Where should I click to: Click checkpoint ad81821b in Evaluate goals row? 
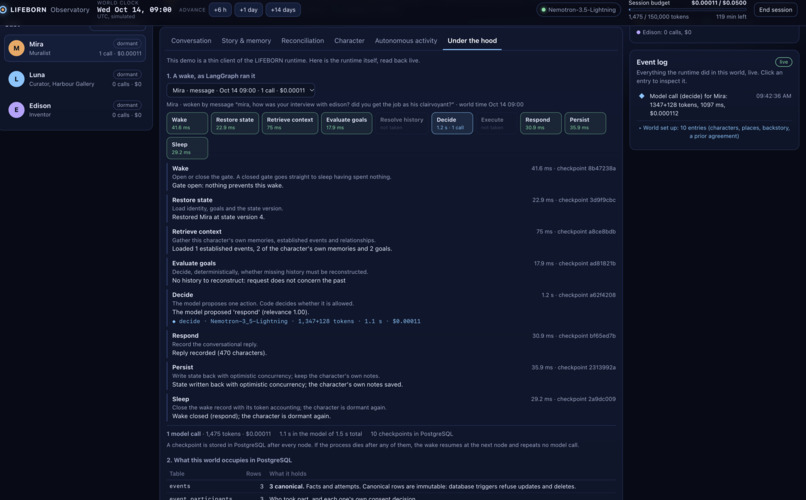point(587,264)
